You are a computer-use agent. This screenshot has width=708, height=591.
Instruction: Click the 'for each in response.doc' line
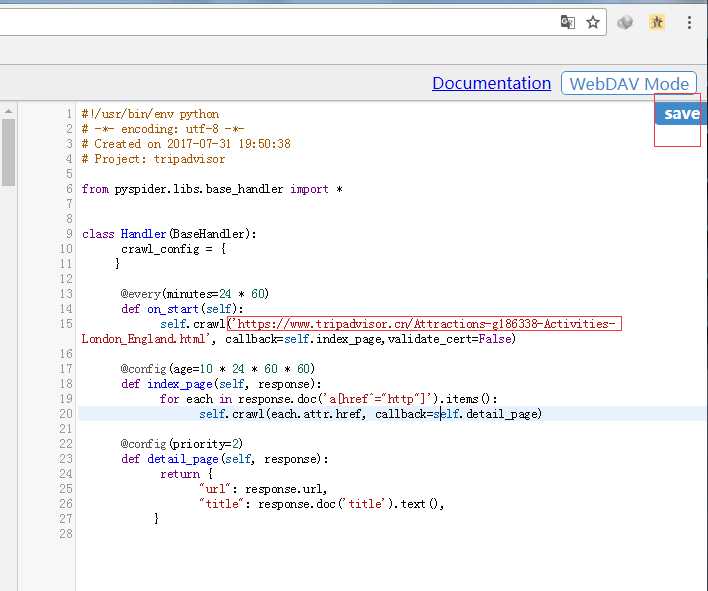click(x=328, y=399)
